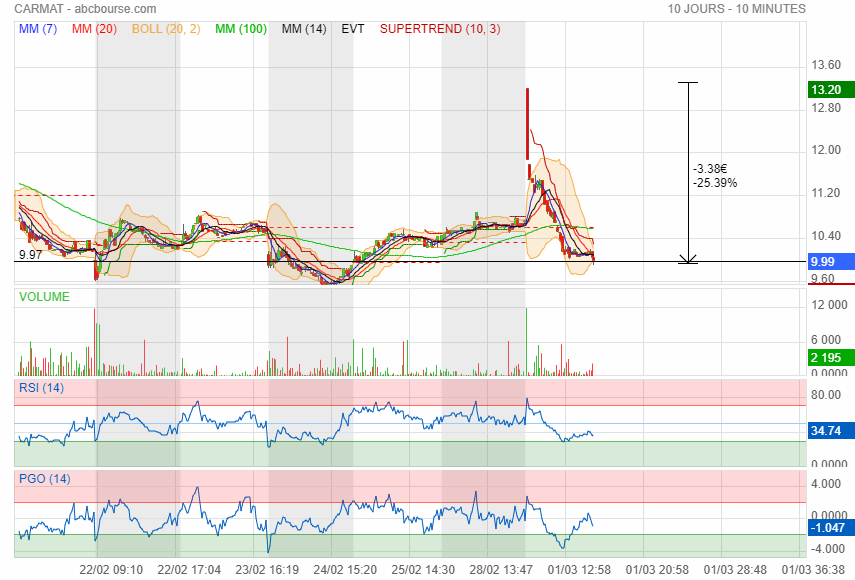The height and width of the screenshot is (580, 855).
Task: Click the blue -1.047 PGO value tag
Action: click(831, 528)
